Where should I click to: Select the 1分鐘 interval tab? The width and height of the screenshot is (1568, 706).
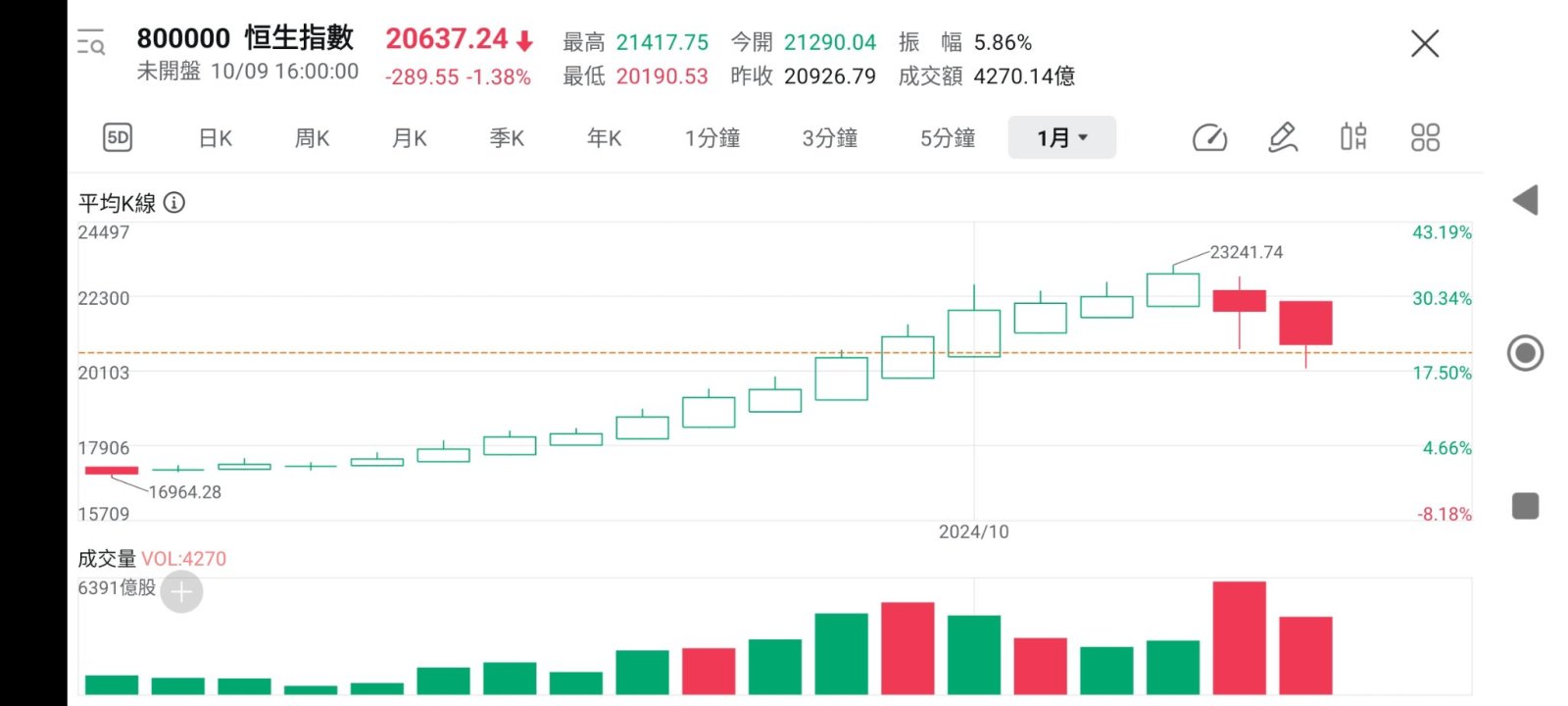712,138
